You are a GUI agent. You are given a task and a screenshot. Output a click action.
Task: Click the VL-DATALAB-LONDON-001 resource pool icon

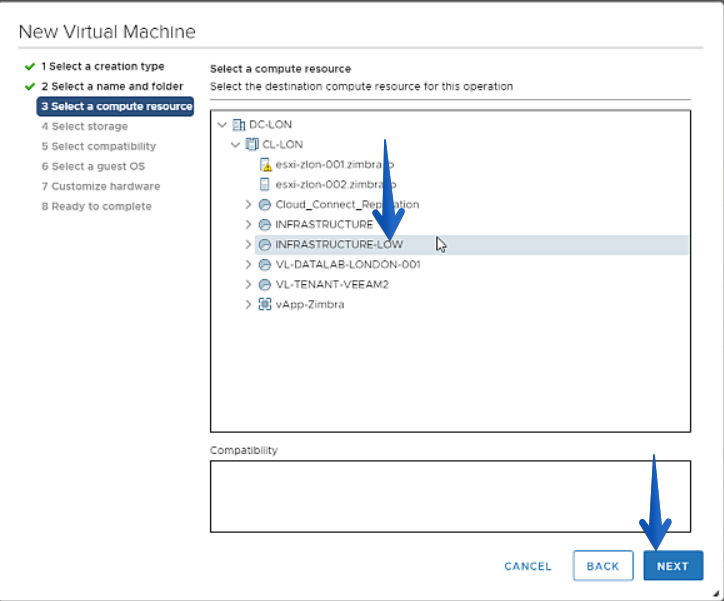[265, 264]
